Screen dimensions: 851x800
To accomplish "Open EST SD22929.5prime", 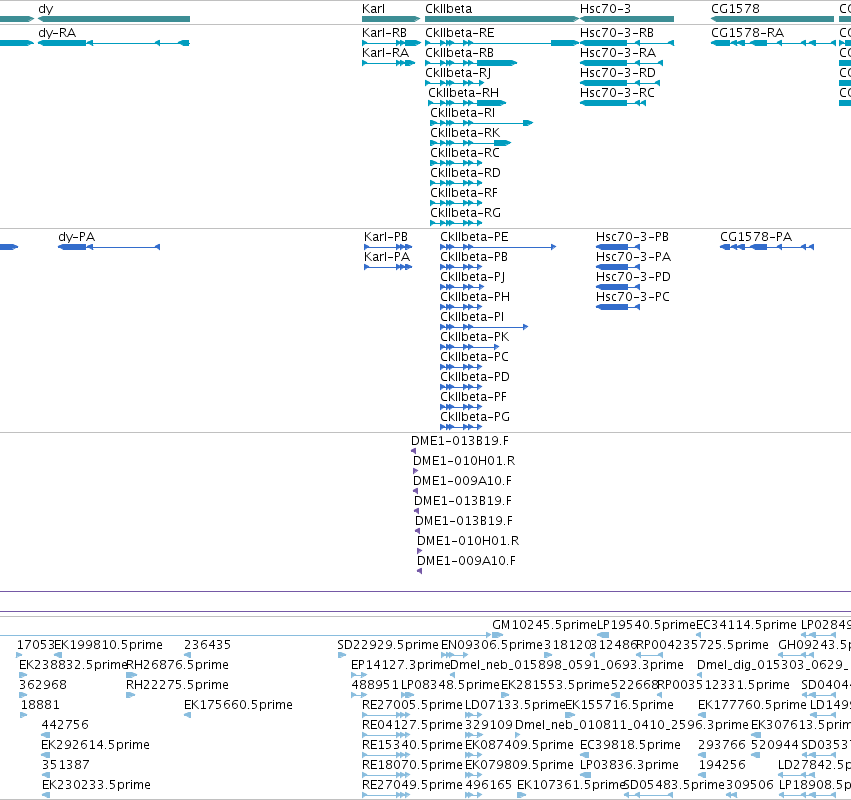I will 388,645.
